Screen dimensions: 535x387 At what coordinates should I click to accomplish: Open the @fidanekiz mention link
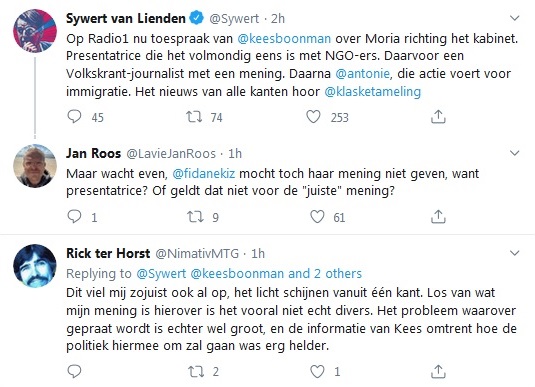[x=204, y=173]
